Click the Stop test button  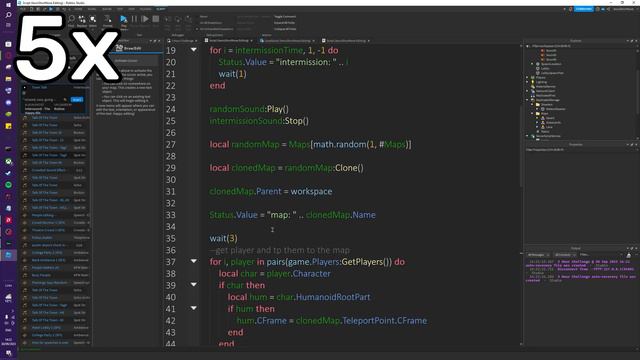(x=156, y=19)
